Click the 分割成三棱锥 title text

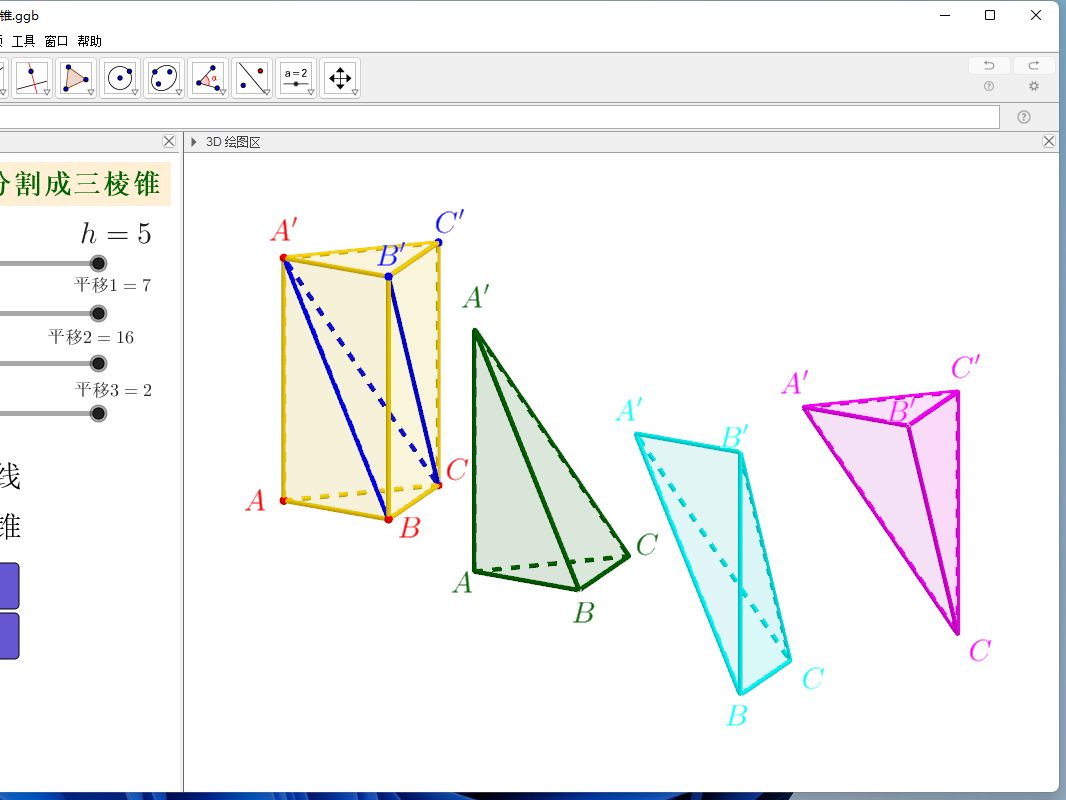tap(79, 184)
